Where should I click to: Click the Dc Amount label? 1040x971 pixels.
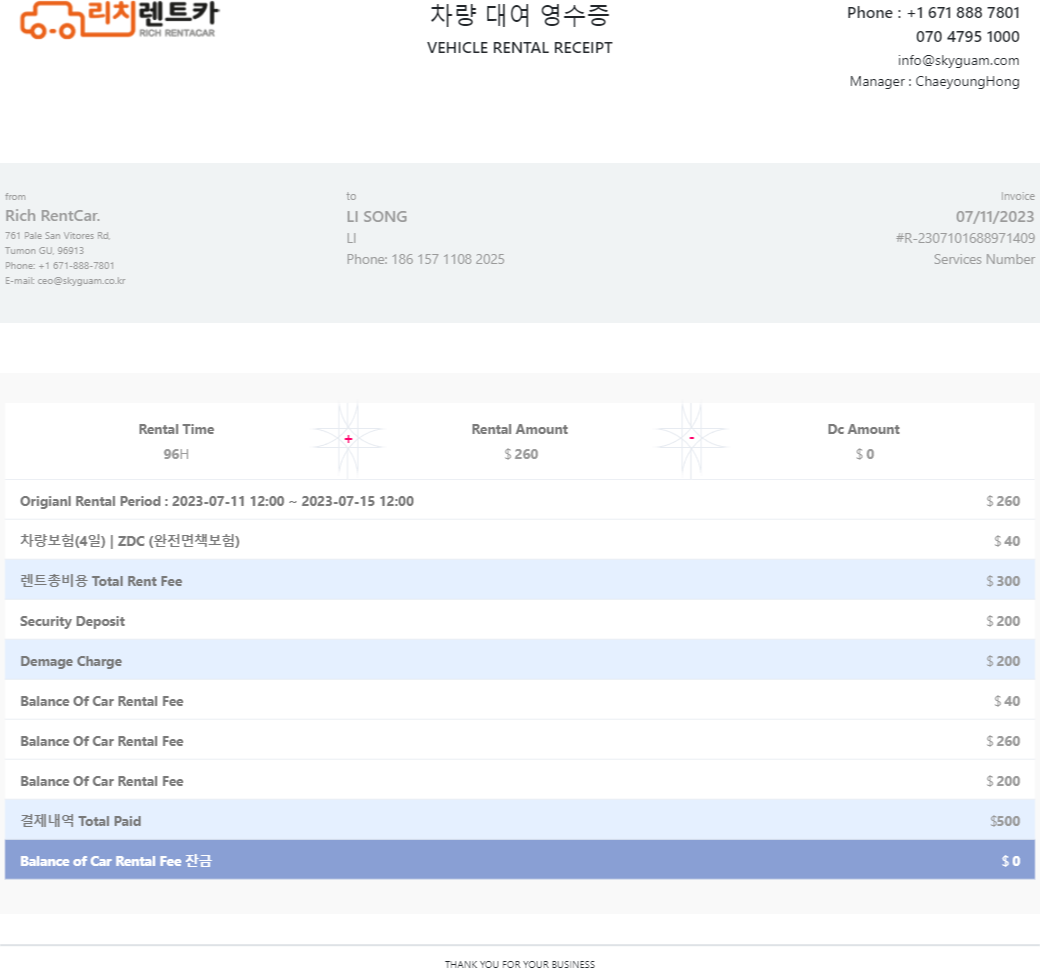click(864, 429)
